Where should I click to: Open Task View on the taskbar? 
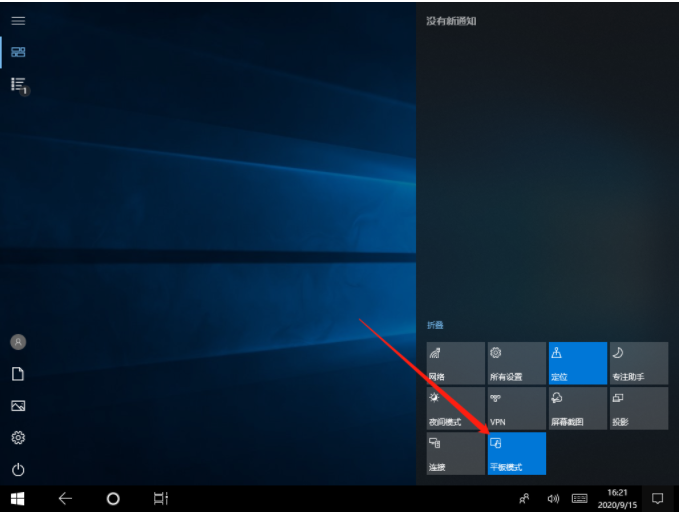click(x=161, y=499)
